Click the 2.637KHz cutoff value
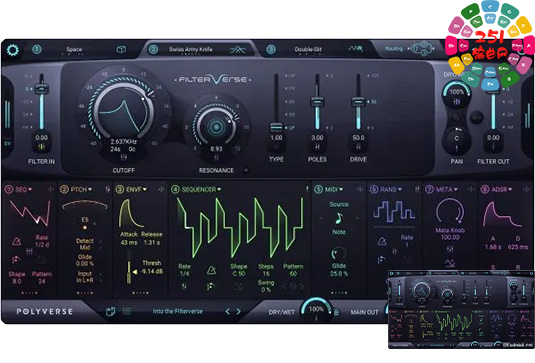The image size is (535, 363). pyautogui.click(x=124, y=142)
